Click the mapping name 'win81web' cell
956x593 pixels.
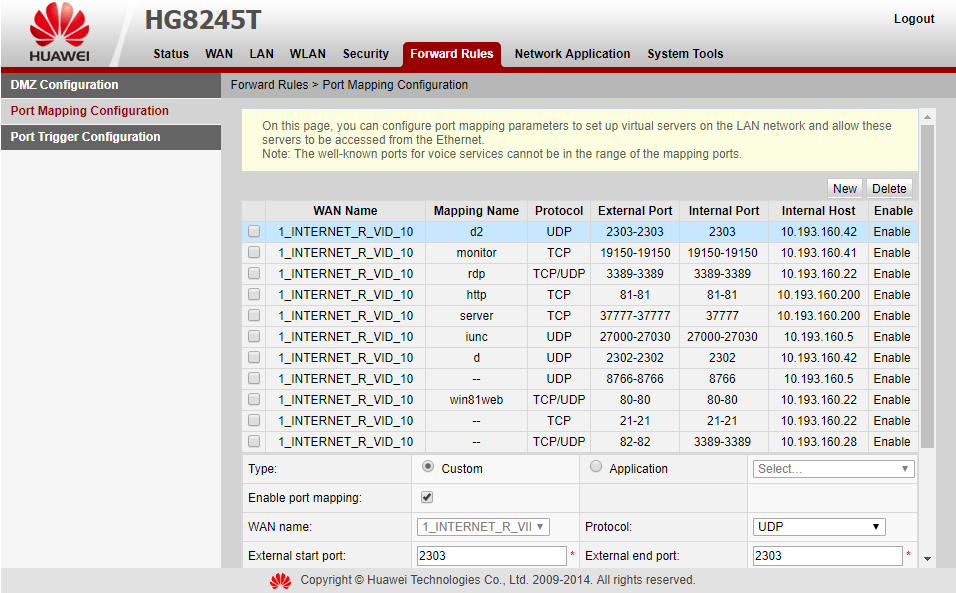(476, 400)
